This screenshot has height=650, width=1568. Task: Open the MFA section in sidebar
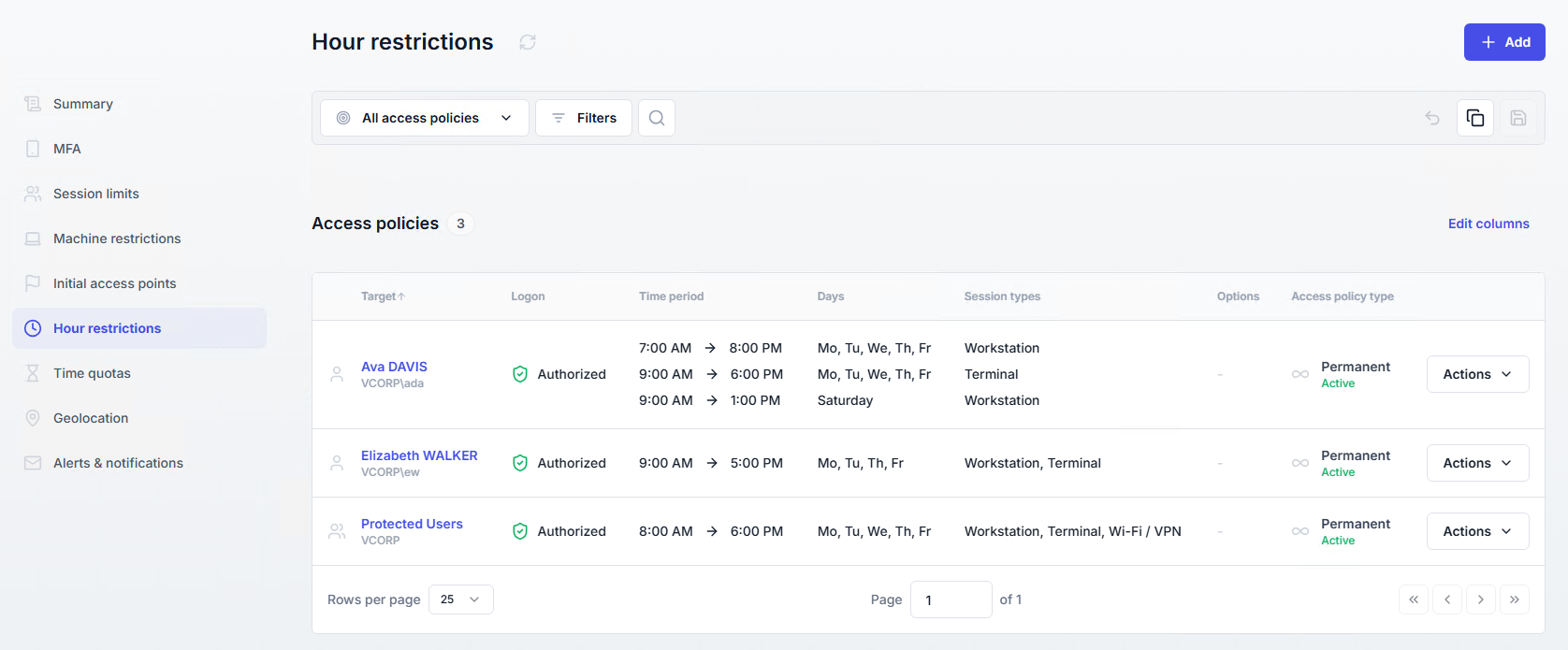(x=67, y=149)
